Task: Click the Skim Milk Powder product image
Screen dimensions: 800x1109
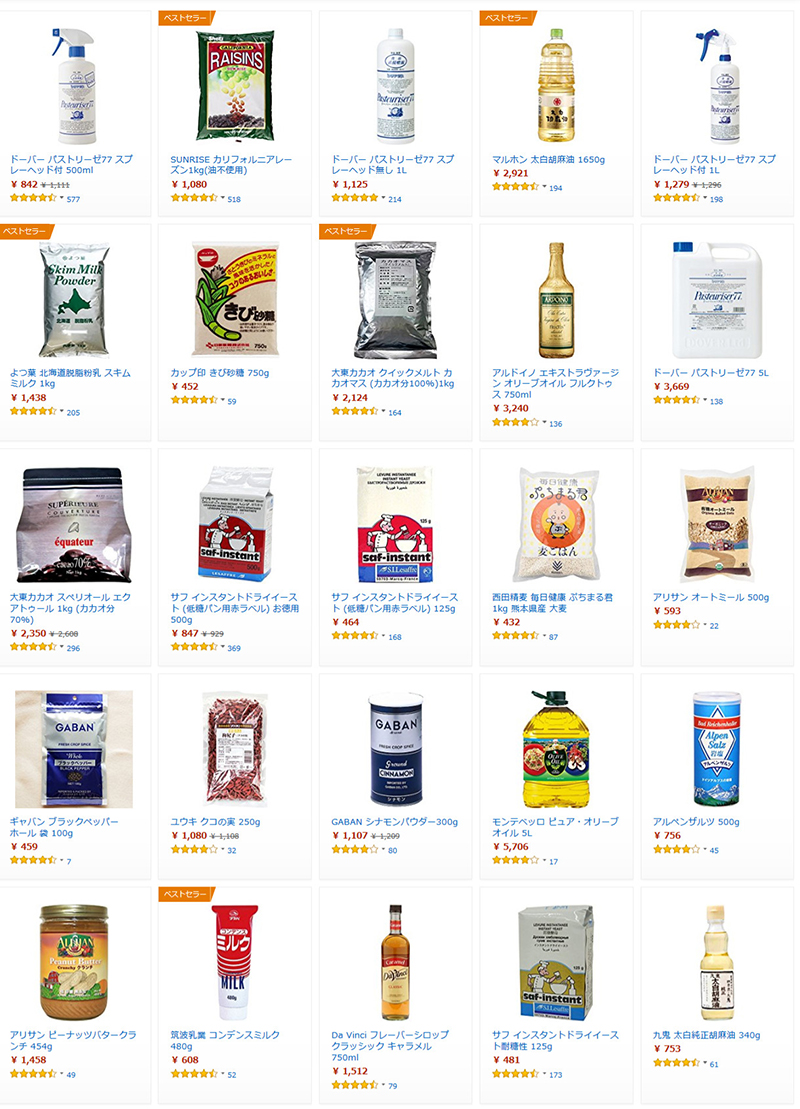Action: tap(74, 299)
